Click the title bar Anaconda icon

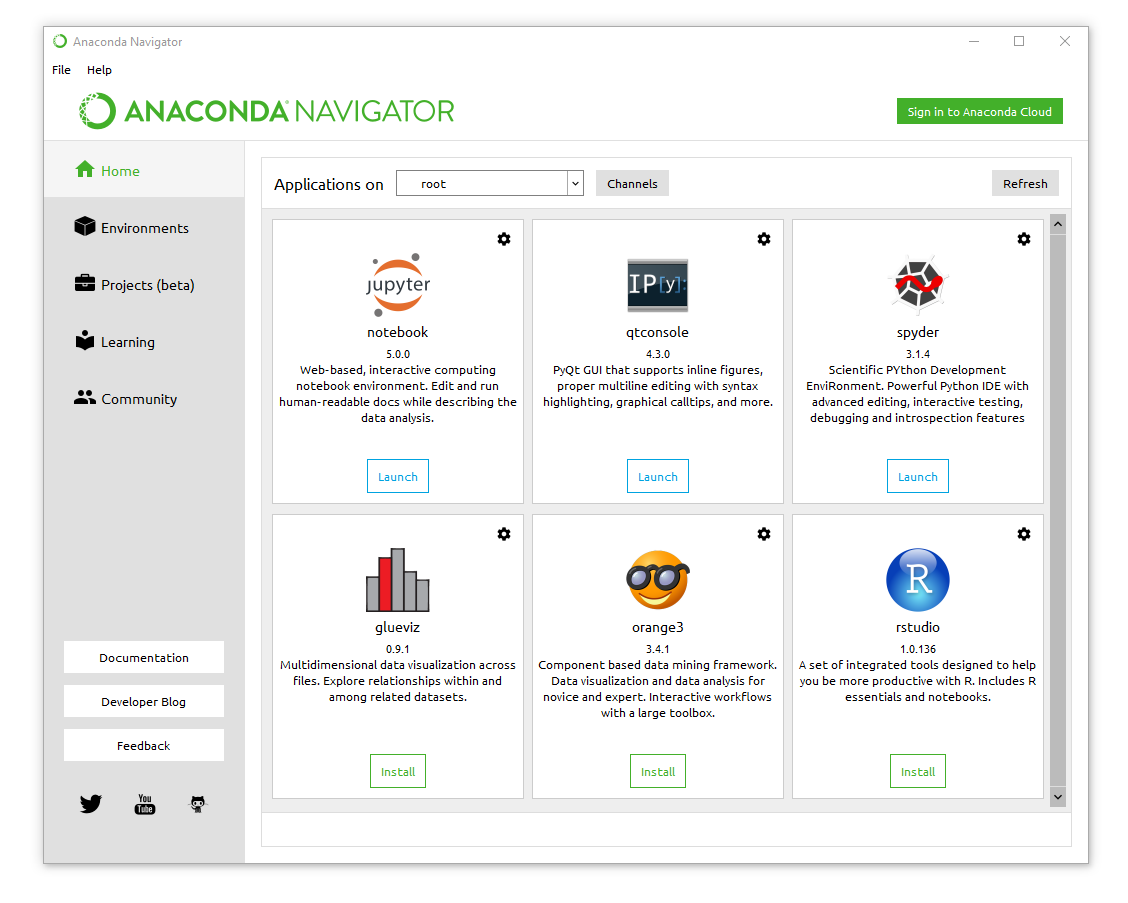(60, 42)
